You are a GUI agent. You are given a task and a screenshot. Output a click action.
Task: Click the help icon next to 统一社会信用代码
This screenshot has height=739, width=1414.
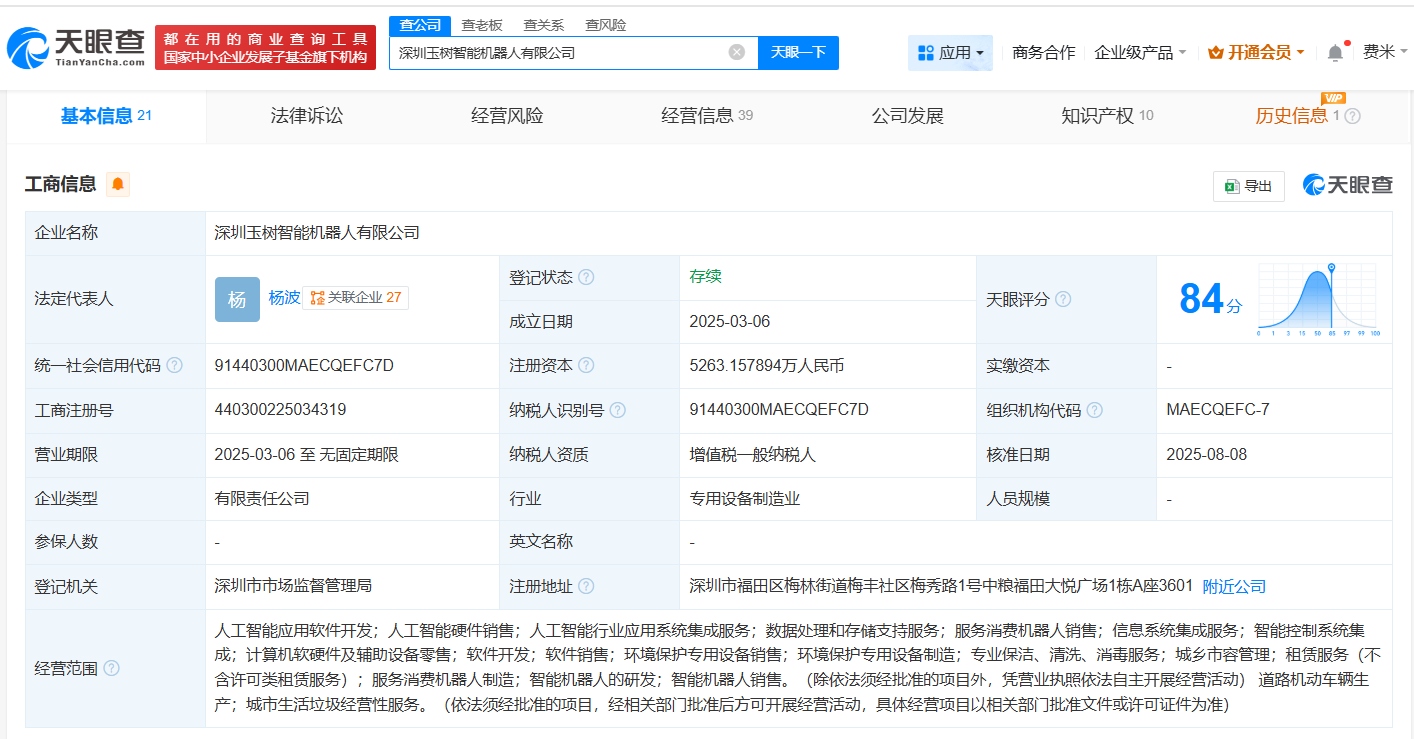174,365
